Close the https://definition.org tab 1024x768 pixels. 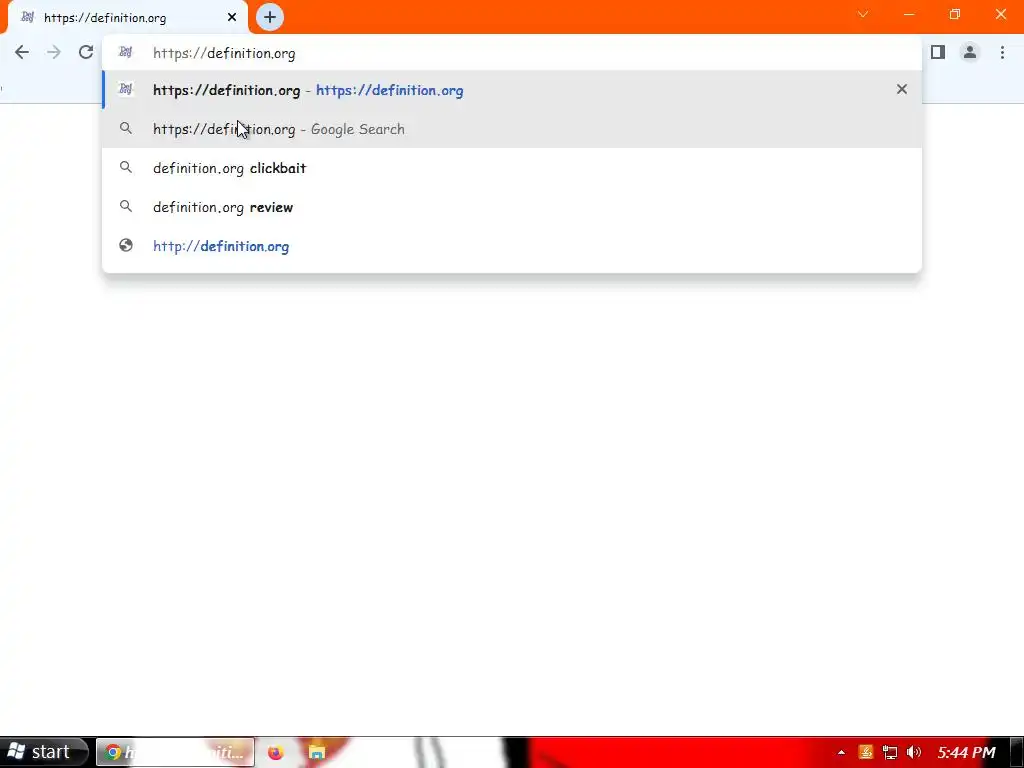[x=232, y=18]
